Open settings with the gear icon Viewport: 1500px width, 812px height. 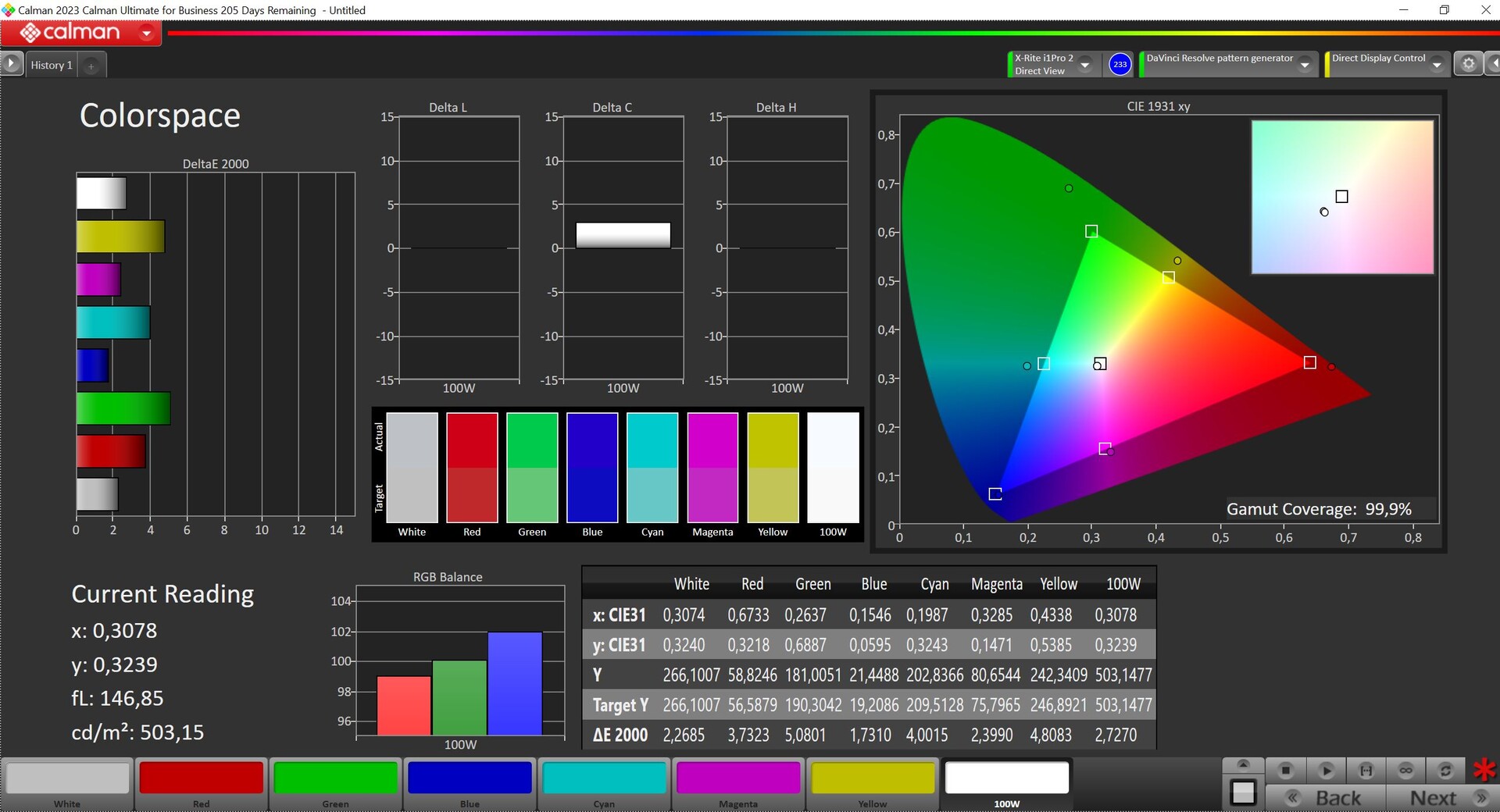click(x=1468, y=64)
